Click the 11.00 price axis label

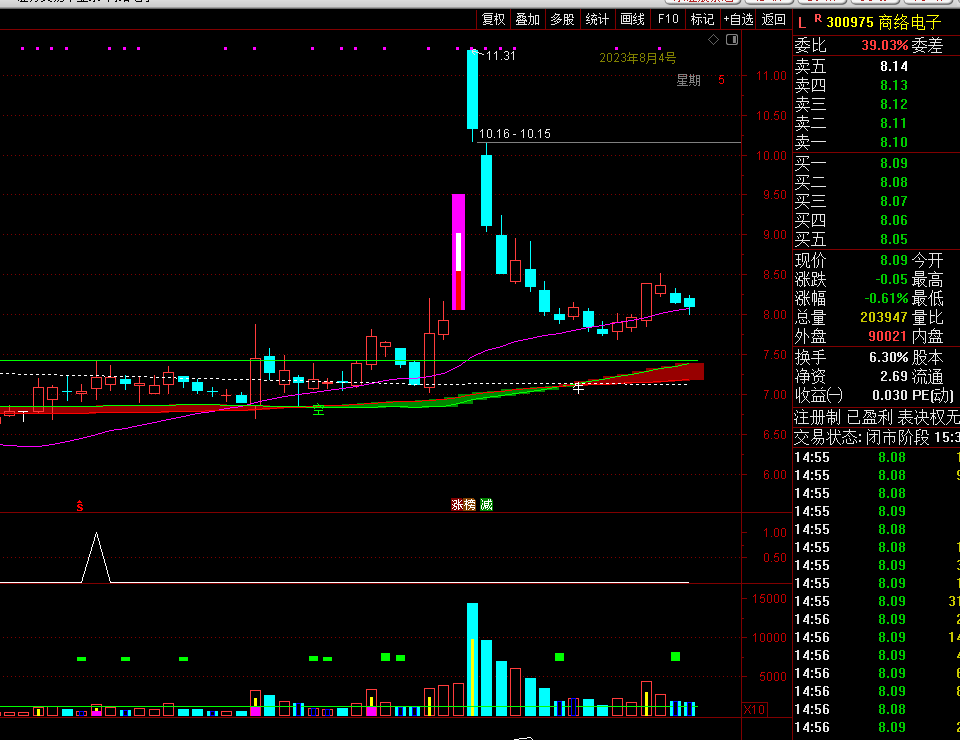pos(771,76)
